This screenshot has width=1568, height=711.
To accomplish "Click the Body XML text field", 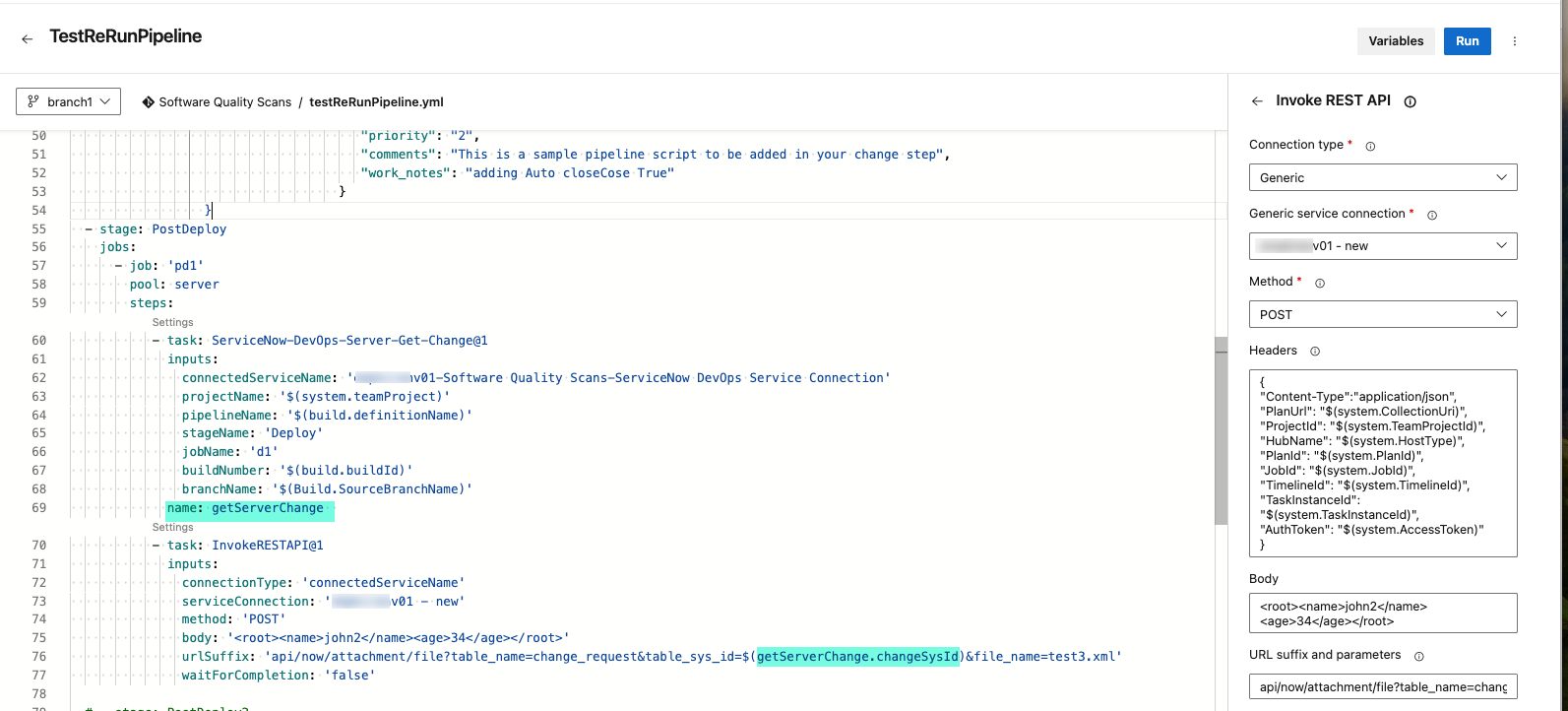I will click(x=1383, y=613).
